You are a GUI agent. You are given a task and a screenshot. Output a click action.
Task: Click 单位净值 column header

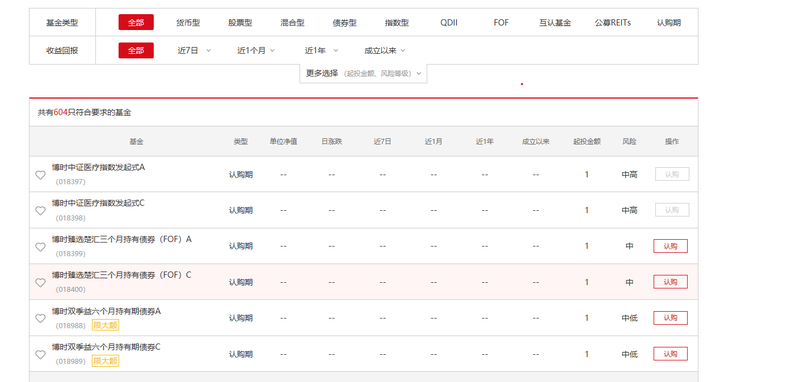(284, 142)
